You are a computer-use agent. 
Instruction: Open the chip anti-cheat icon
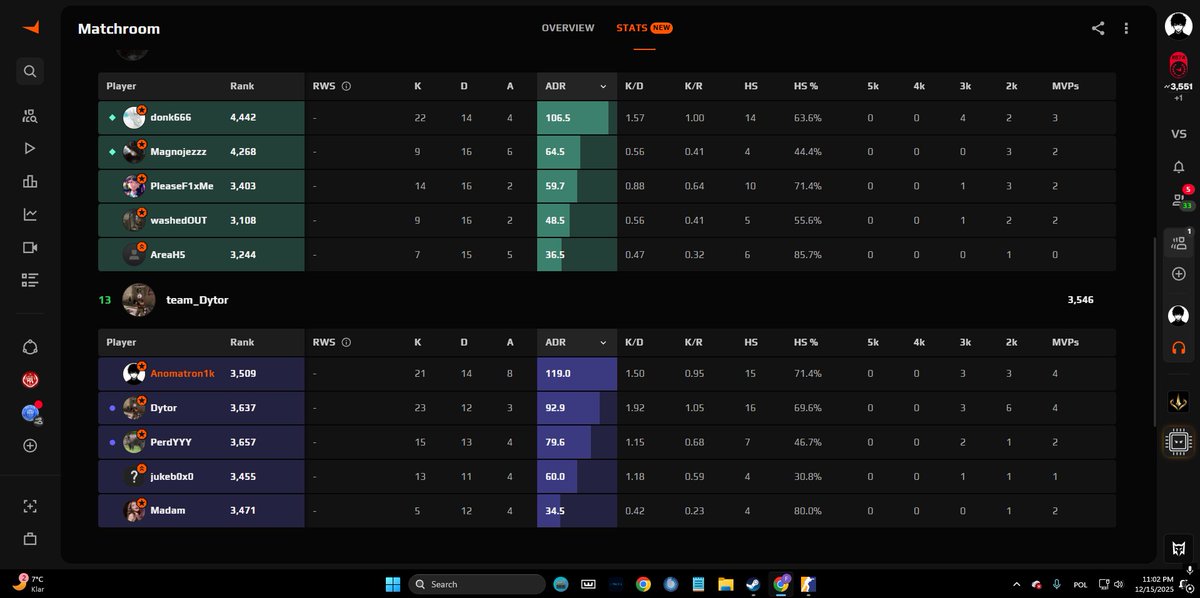click(1178, 441)
